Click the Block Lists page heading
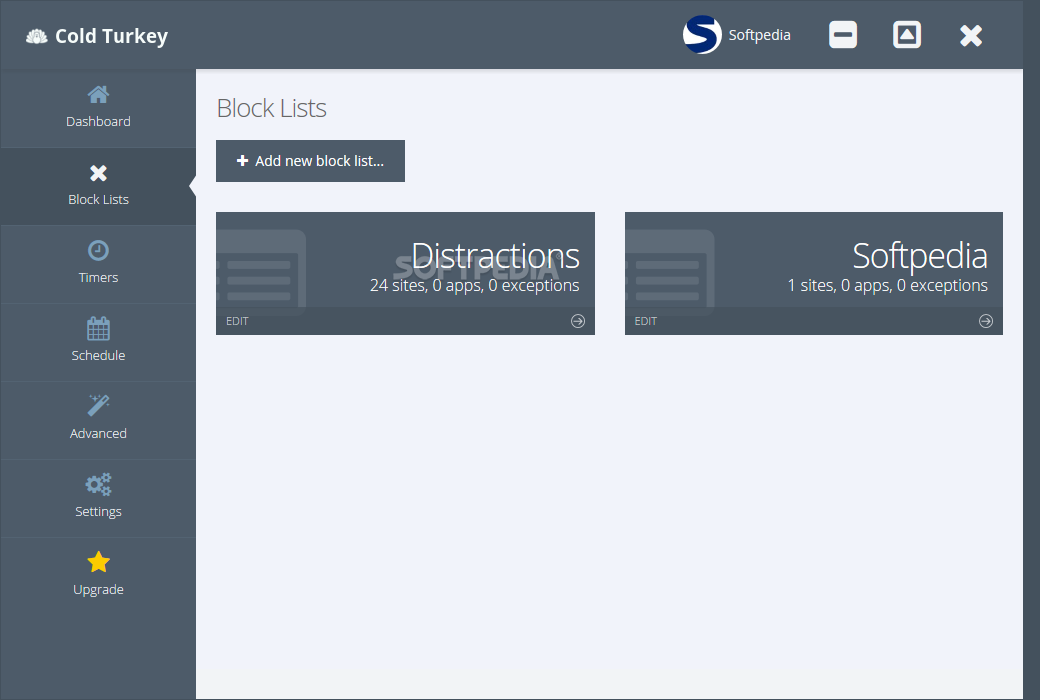 (271, 108)
